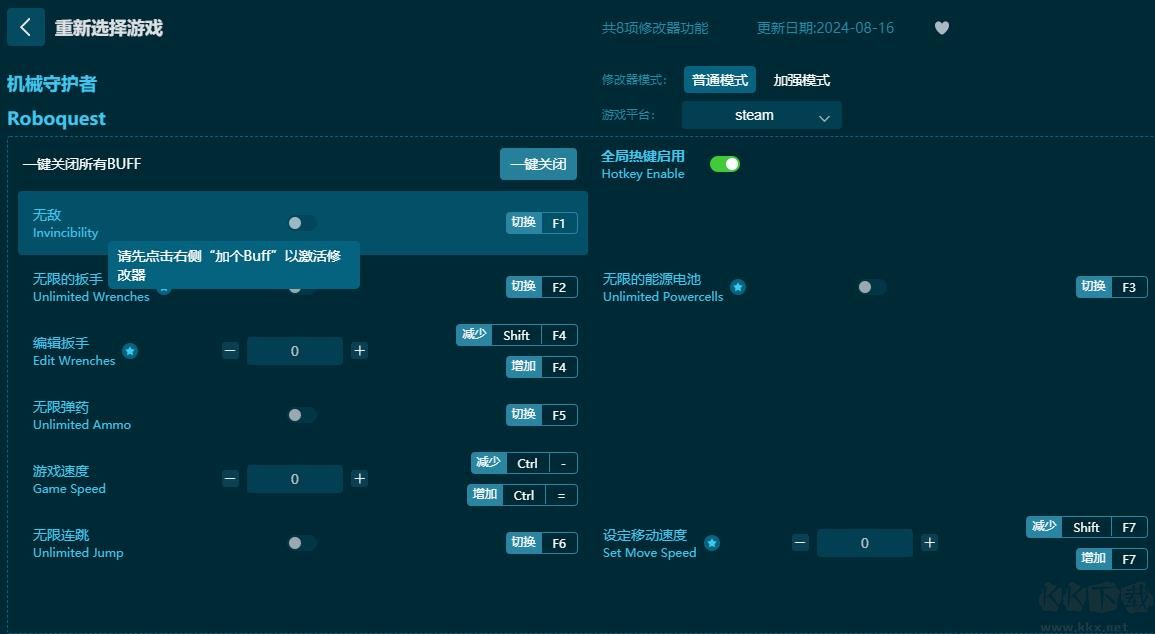Click the back arrow to reselect game
Screen dimensions: 1155x634
[25, 27]
